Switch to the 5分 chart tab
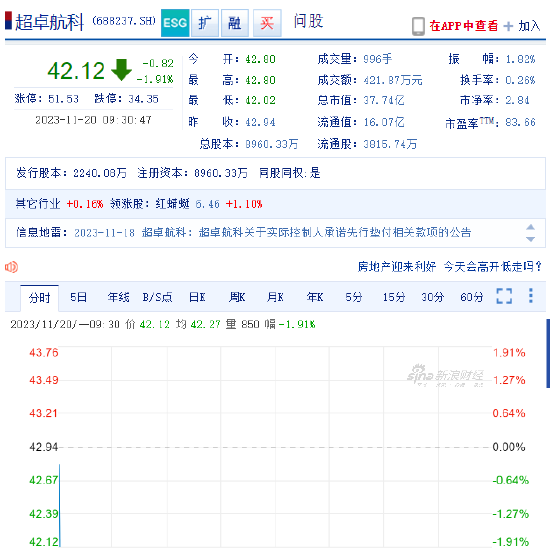The height and width of the screenshot is (550, 550). point(354,297)
